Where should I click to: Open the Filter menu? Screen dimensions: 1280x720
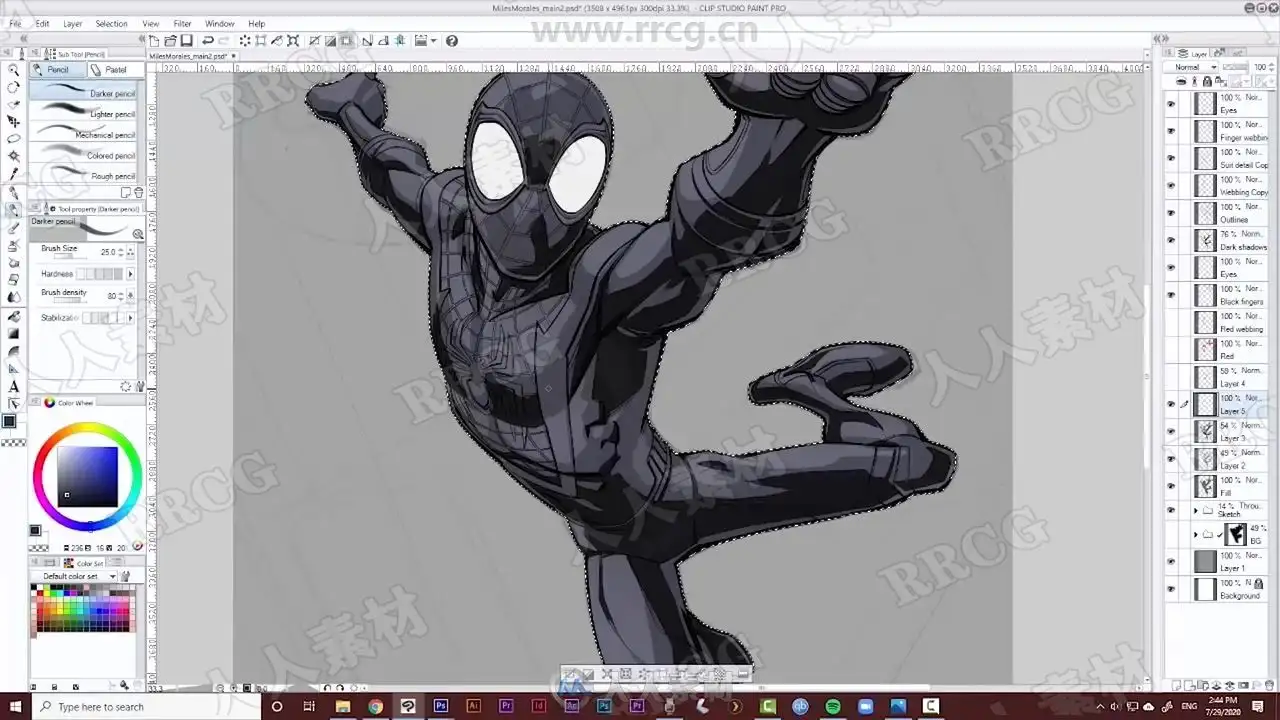click(182, 23)
